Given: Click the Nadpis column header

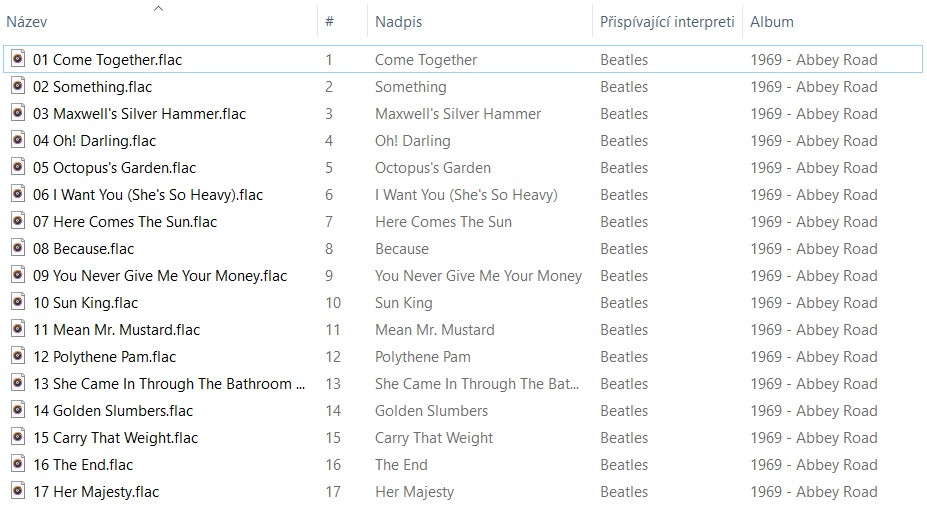Looking at the screenshot, I should [397, 22].
